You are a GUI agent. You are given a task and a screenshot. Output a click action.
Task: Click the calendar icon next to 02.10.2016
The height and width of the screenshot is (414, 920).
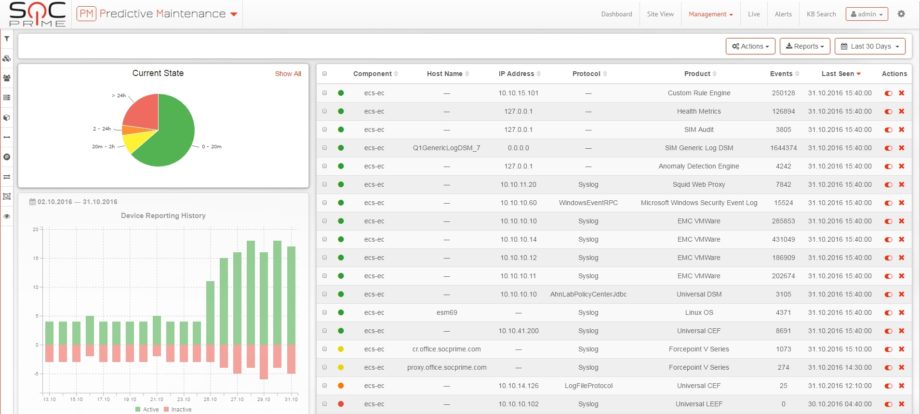click(32, 202)
